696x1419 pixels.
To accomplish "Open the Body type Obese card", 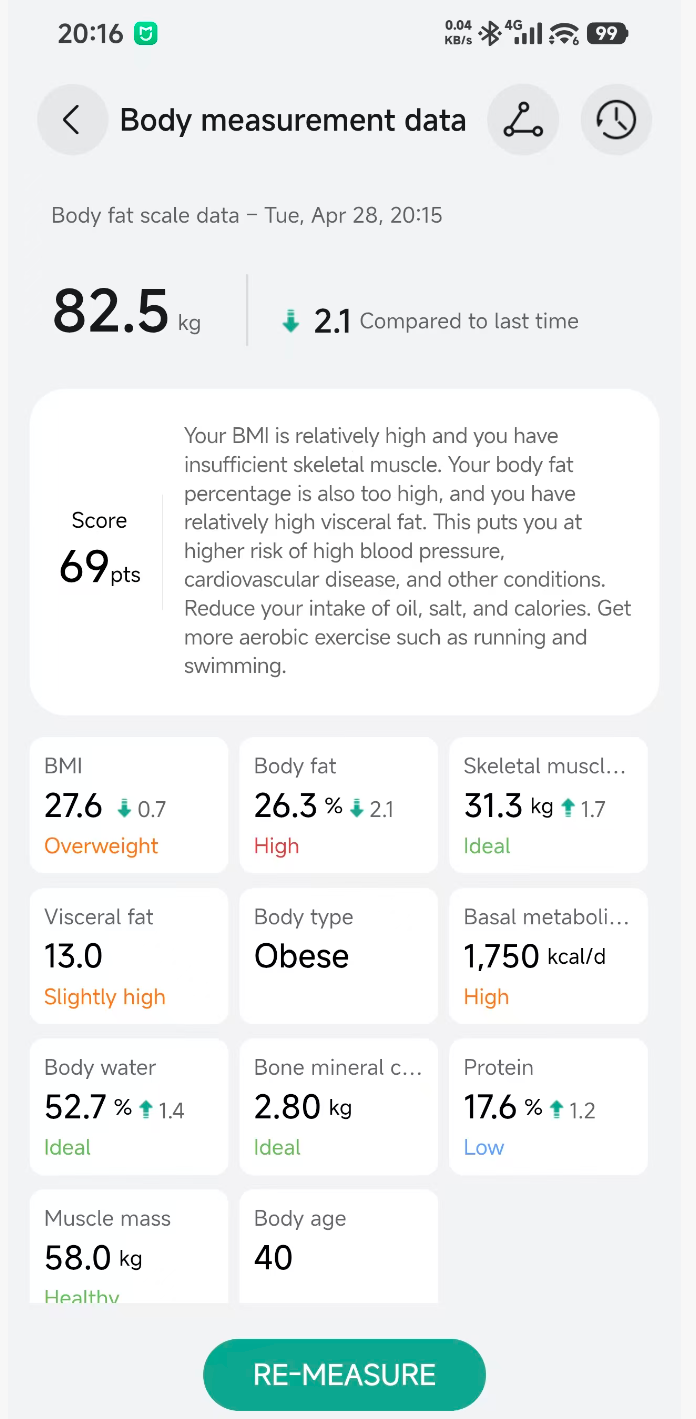I will click(x=339, y=956).
